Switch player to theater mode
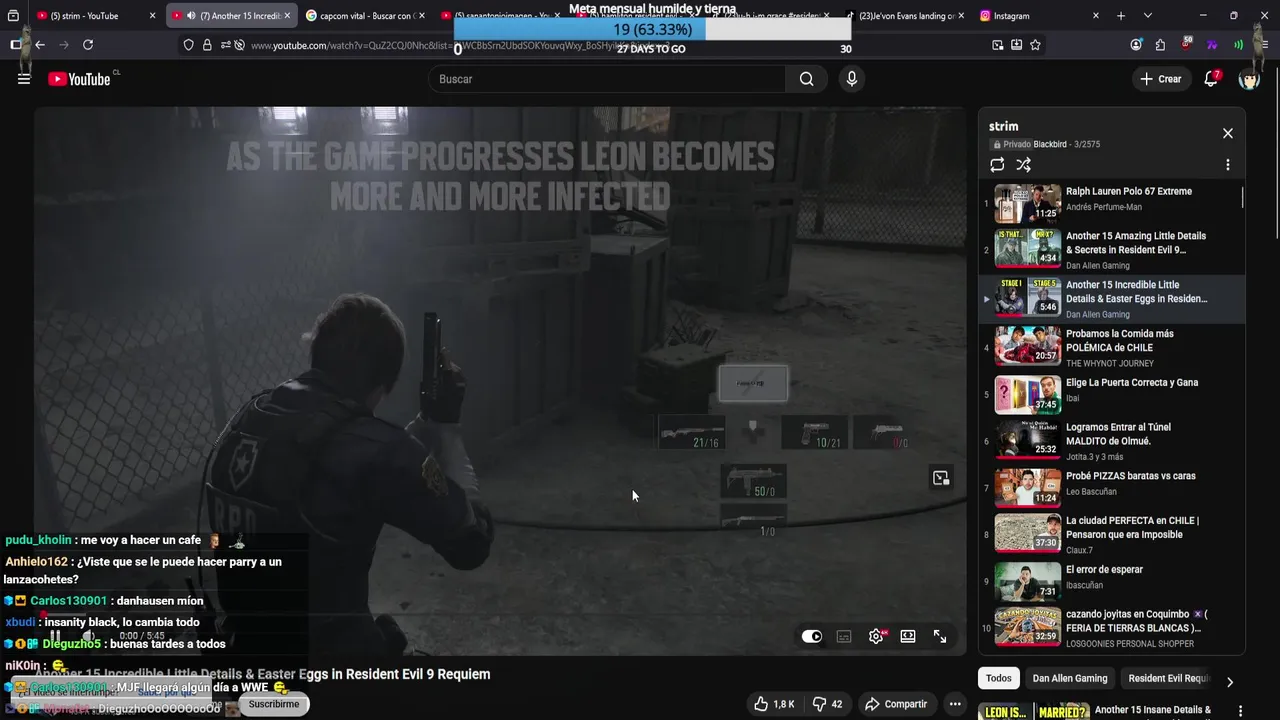 click(908, 636)
